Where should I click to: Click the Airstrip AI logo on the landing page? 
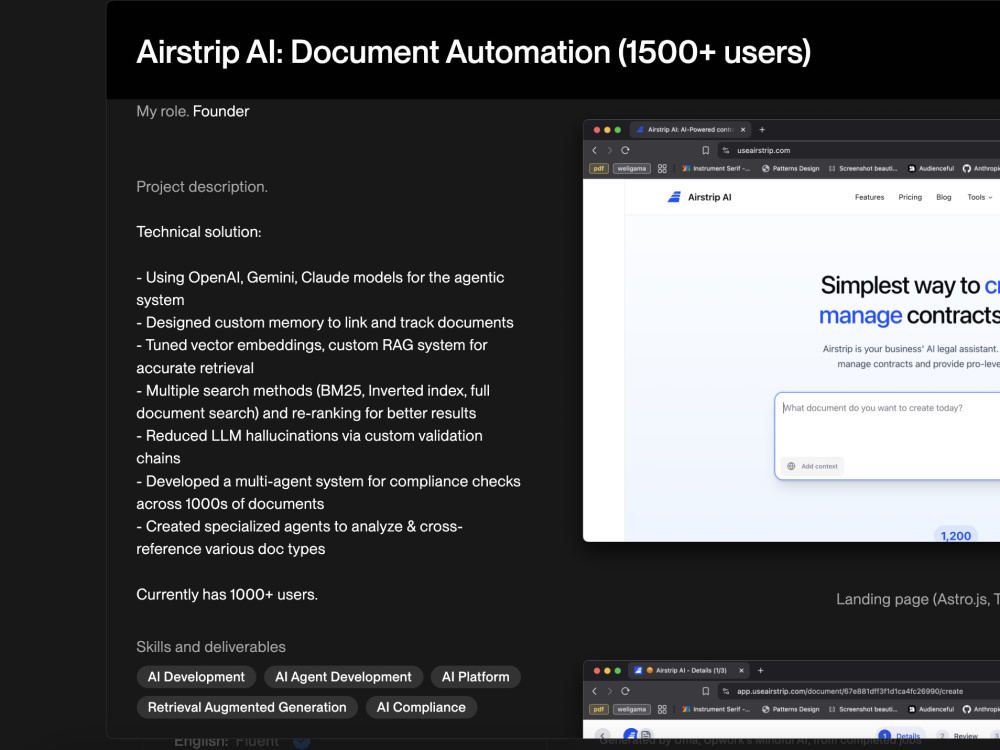coord(700,197)
